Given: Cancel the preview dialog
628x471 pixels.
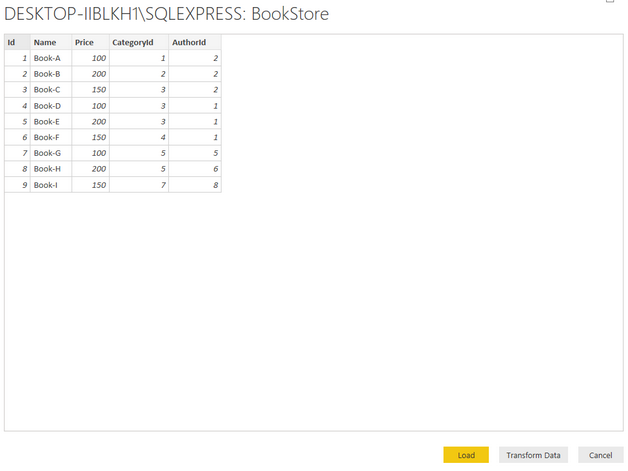Looking at the screenshot, I should (x=600, y=455).
